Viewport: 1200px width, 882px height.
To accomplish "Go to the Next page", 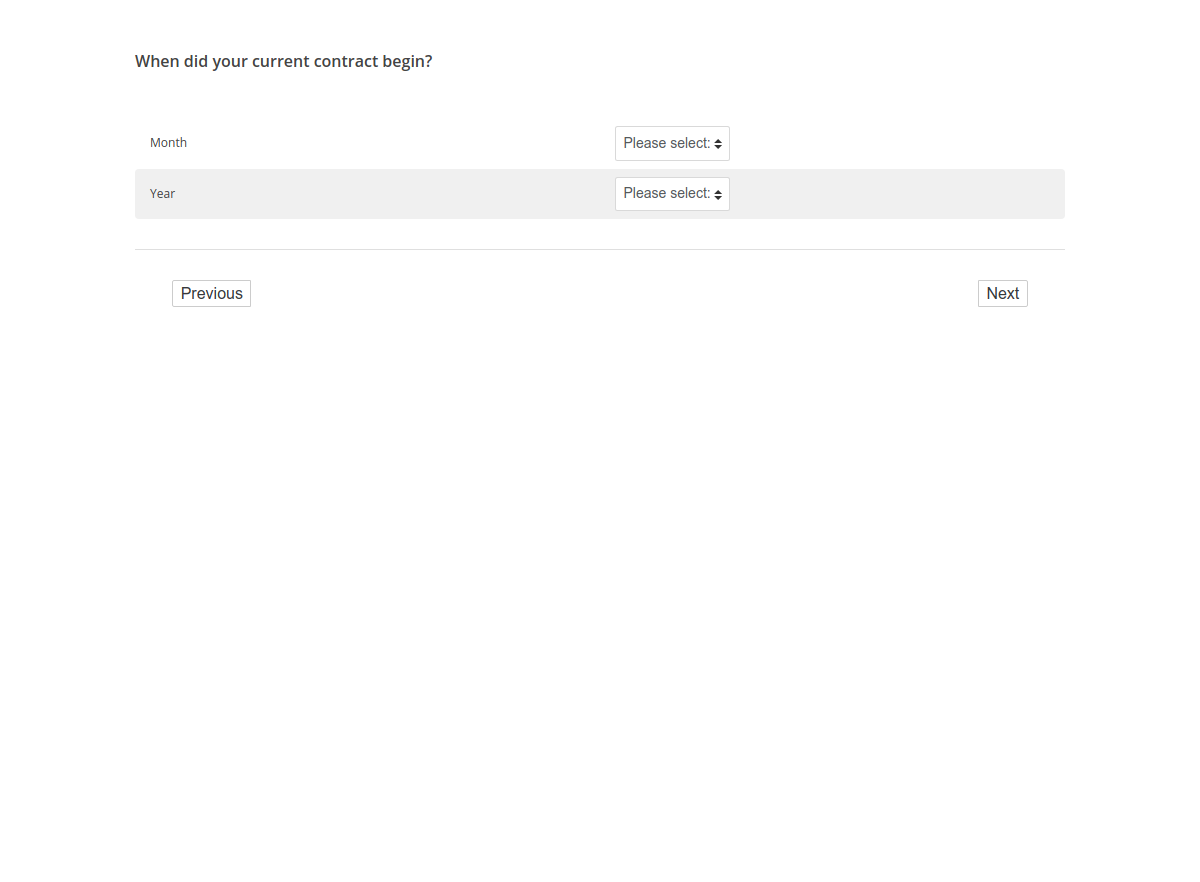I will [1002, 293].
